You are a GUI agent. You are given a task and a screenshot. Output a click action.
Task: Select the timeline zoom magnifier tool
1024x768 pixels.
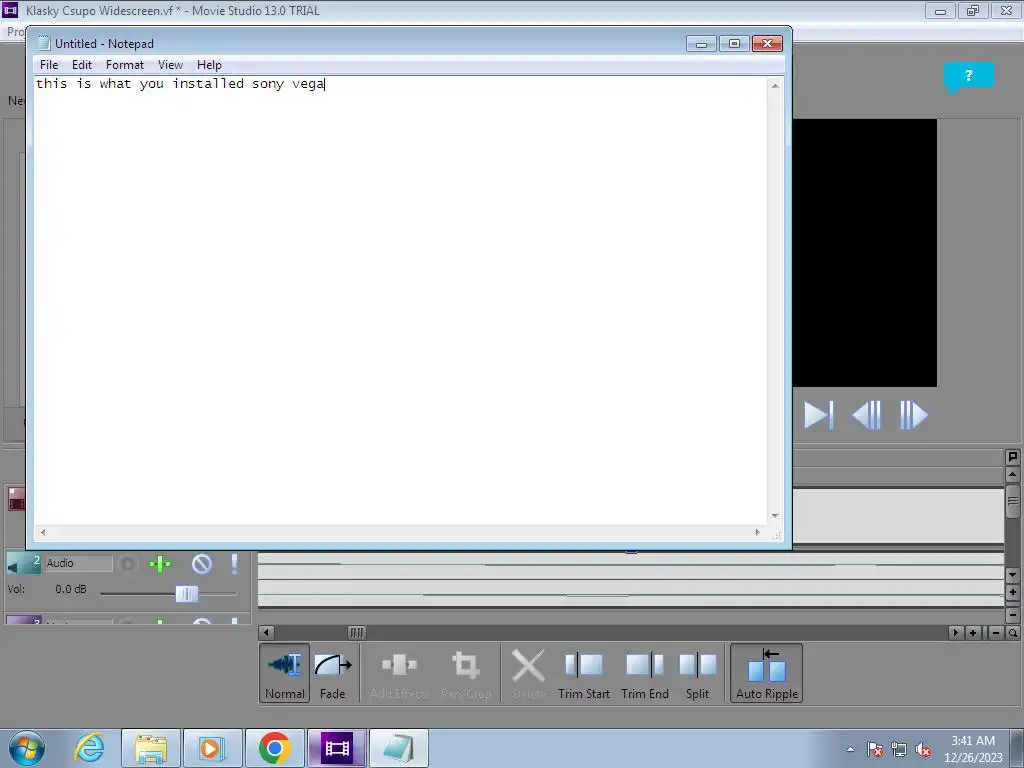pyautogui.click(x=1013, y=632)
